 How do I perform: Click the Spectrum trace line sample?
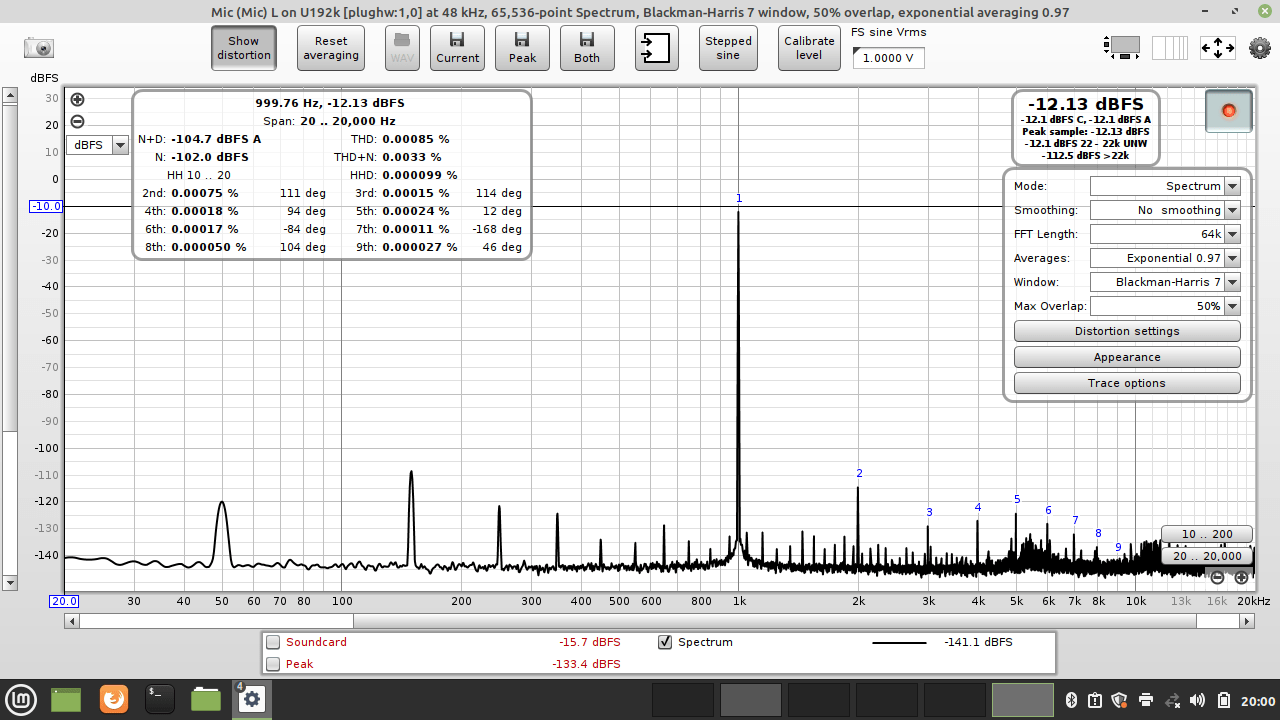[899, 642]
